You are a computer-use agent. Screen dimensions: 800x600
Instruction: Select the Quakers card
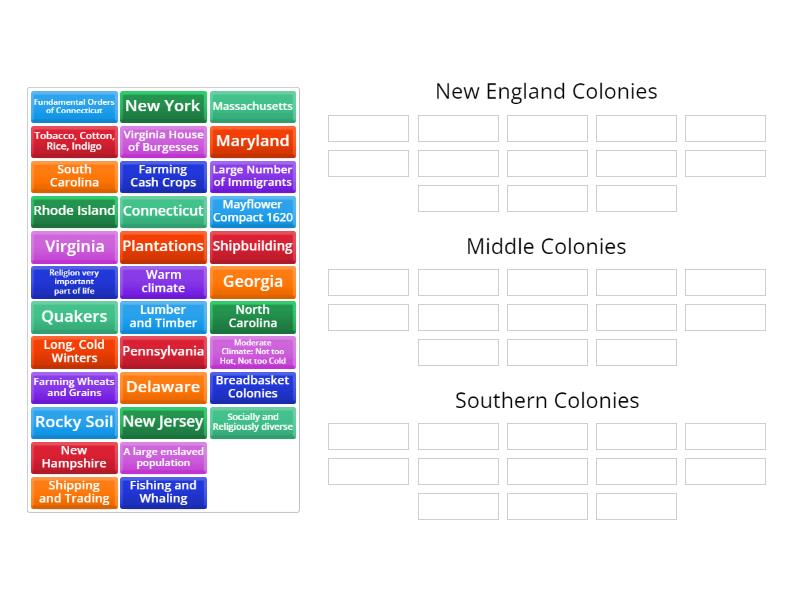73,317
